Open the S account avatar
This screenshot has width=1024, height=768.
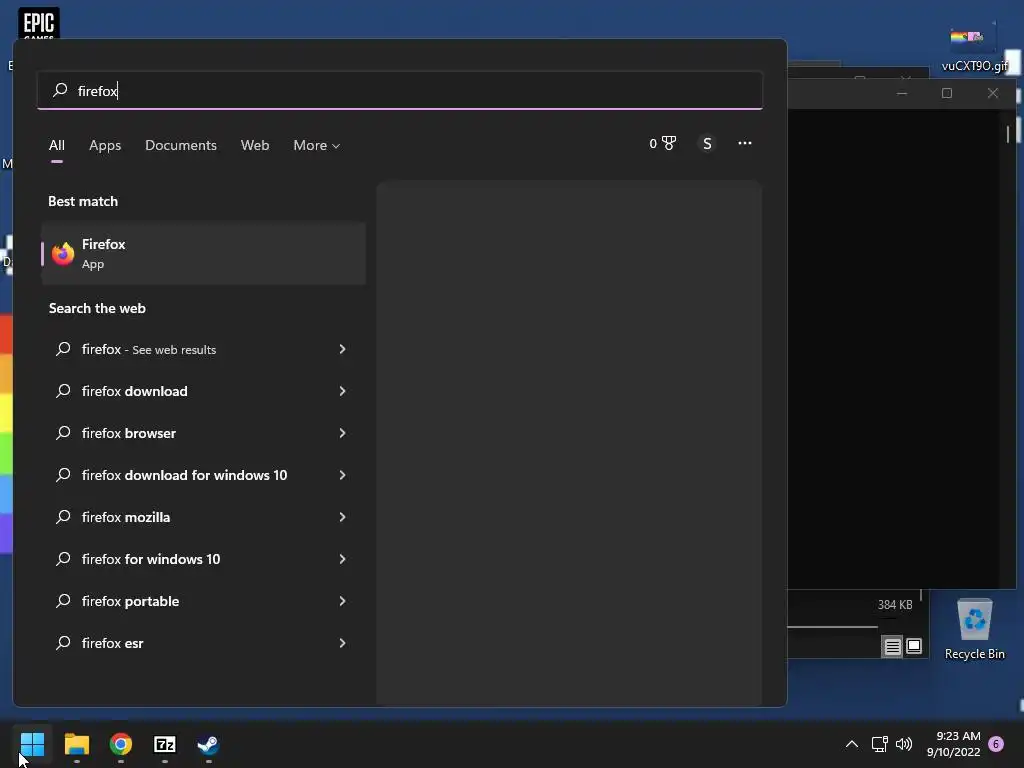point(707,143)
